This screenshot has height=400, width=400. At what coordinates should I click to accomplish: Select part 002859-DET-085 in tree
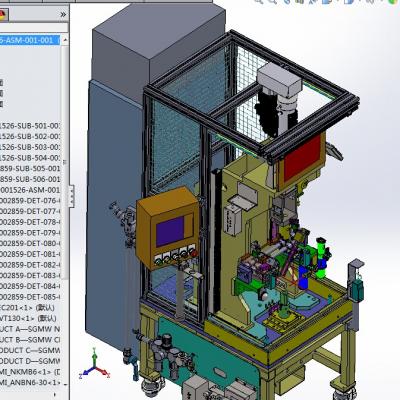(x=30, y=297)
